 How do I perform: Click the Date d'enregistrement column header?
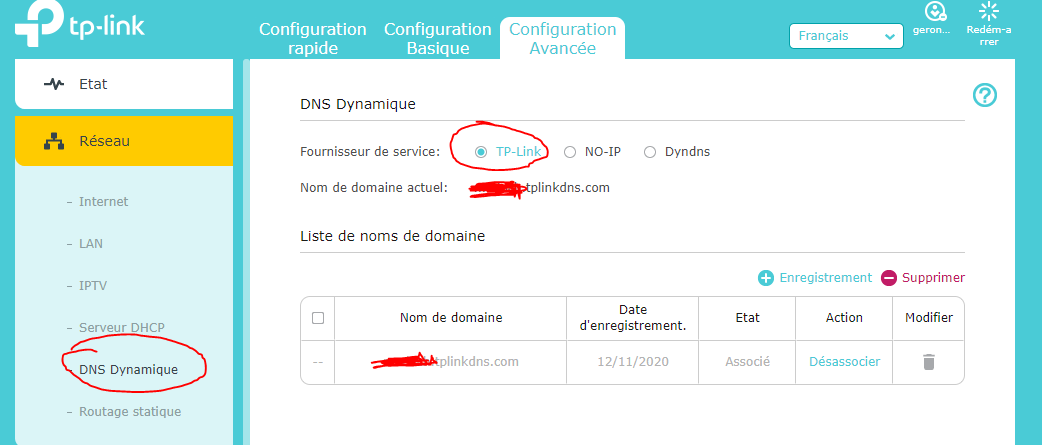(x=633, y=317)
